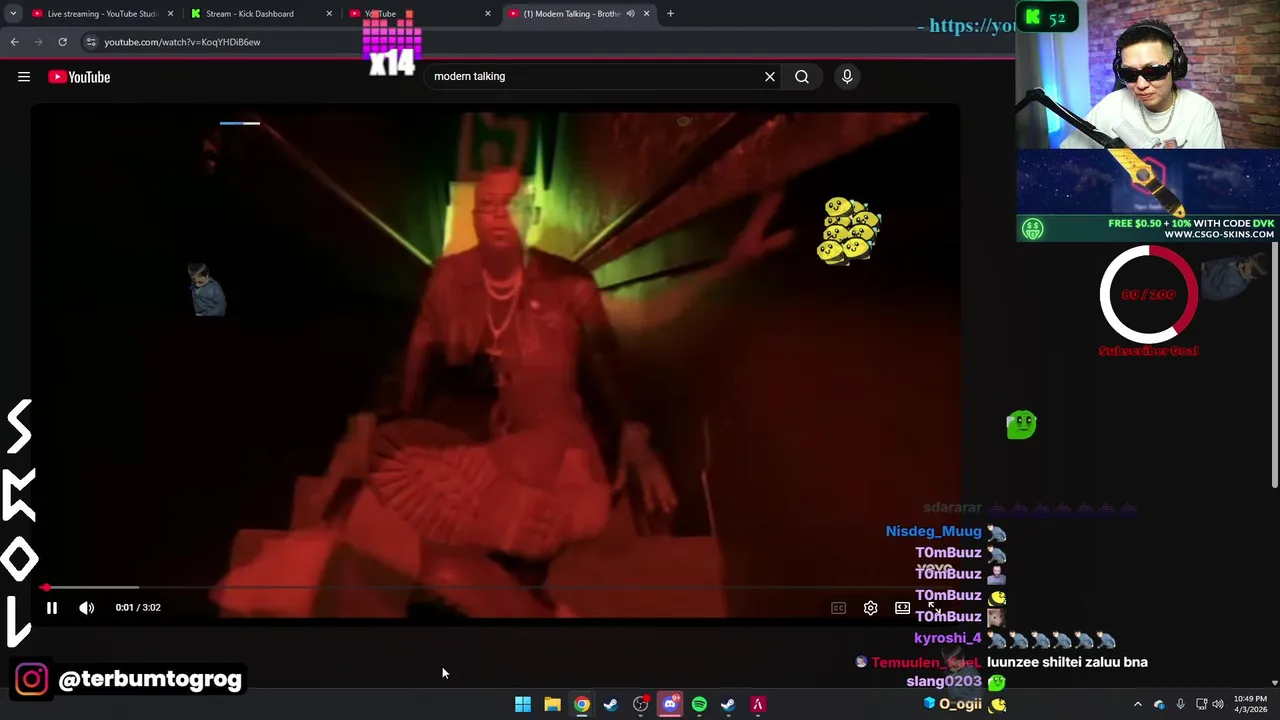Viewport: 1280px width, 720px height.
Task: Open the red 'A' app on the taskbar
Action: click(757, 704)
